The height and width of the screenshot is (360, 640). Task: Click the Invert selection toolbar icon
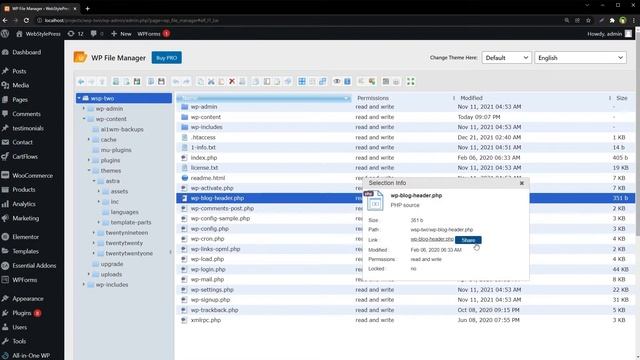(x=322, y=82)
